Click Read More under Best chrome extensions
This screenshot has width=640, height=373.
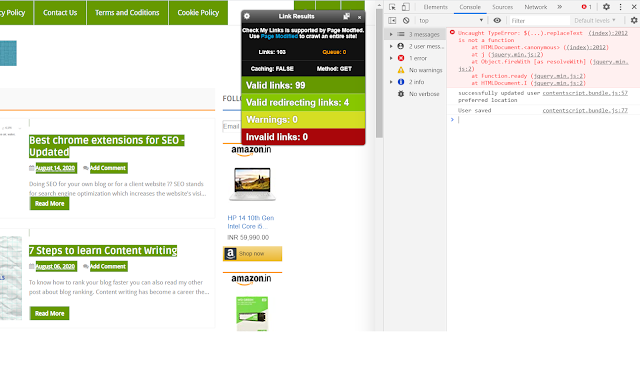(49, 204)
